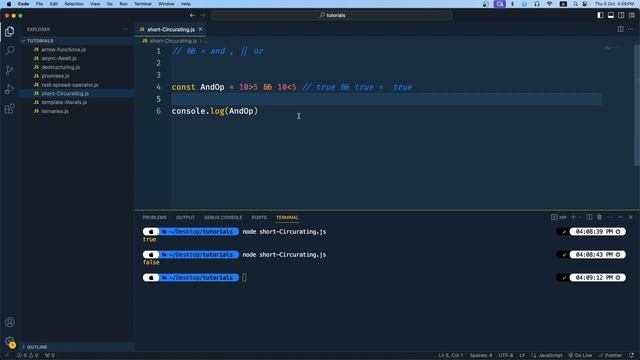Open the File menu
The height and width of the screenshot is (360, 640).
[39, 4]
